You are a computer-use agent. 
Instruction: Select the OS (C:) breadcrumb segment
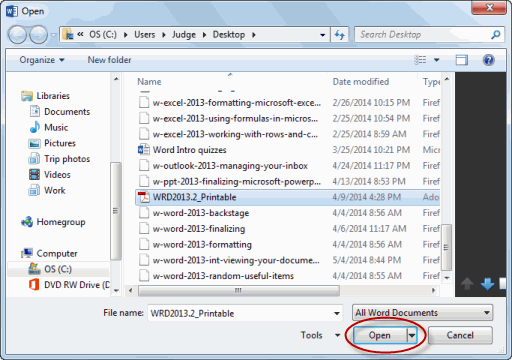(103, 35)
